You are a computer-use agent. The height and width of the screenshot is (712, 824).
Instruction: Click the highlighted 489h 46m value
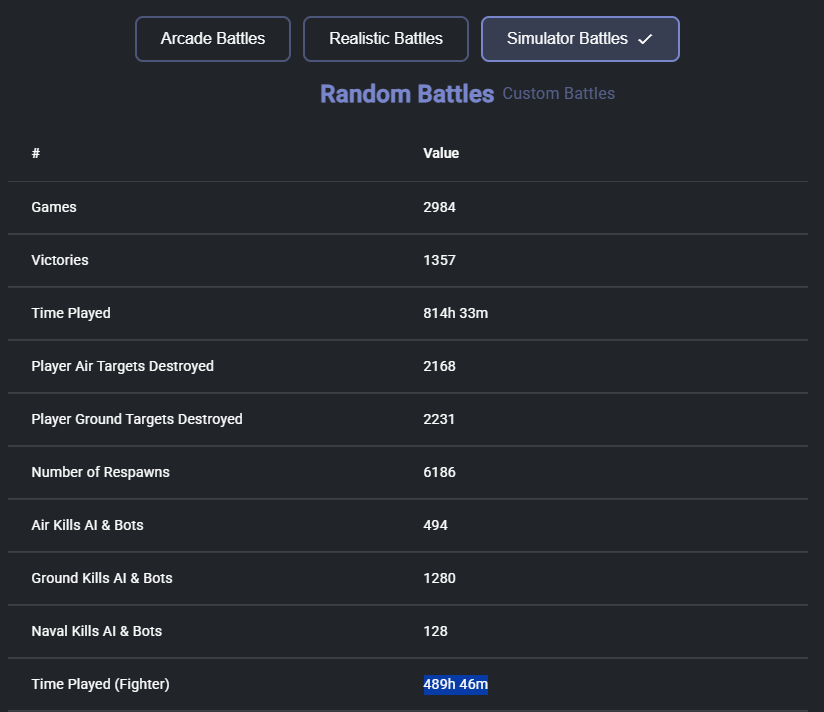(x=455, y=684)
